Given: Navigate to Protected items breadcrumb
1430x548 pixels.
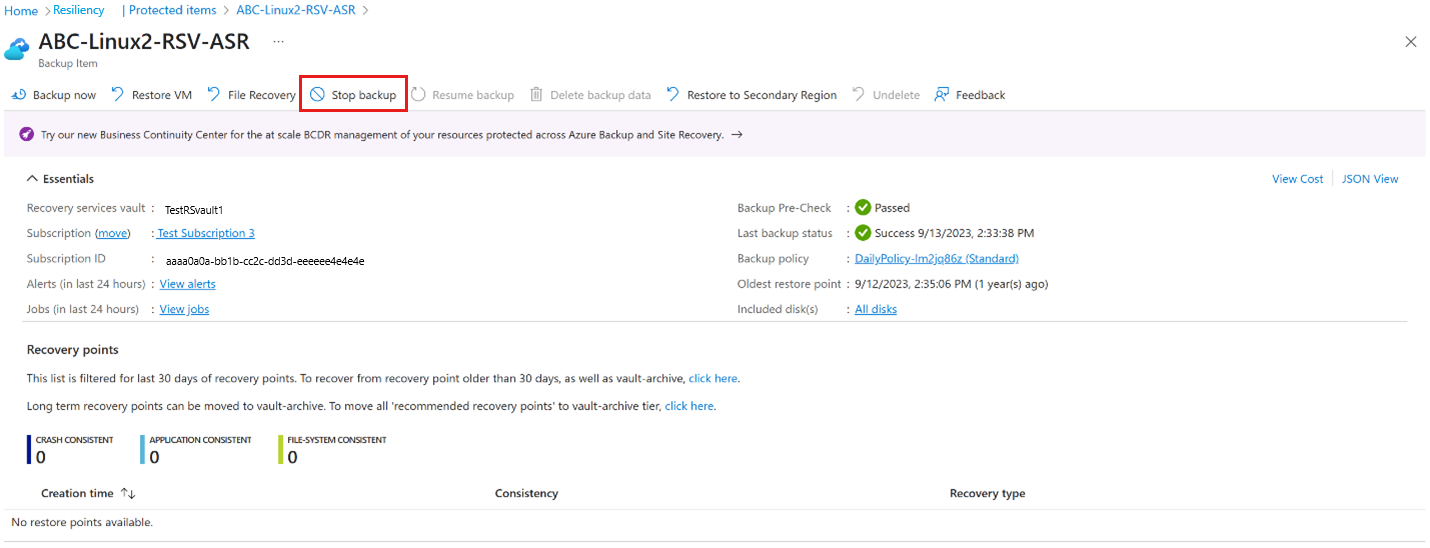Looking at the screenshot, I should coord(173,10).
